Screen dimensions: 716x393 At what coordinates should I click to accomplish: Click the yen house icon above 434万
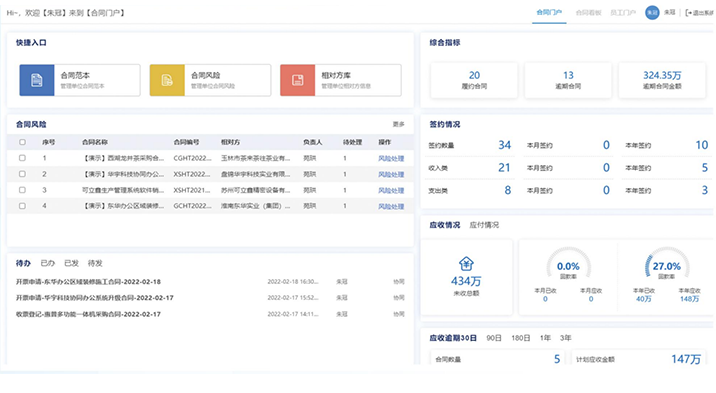tap(466, 263)
